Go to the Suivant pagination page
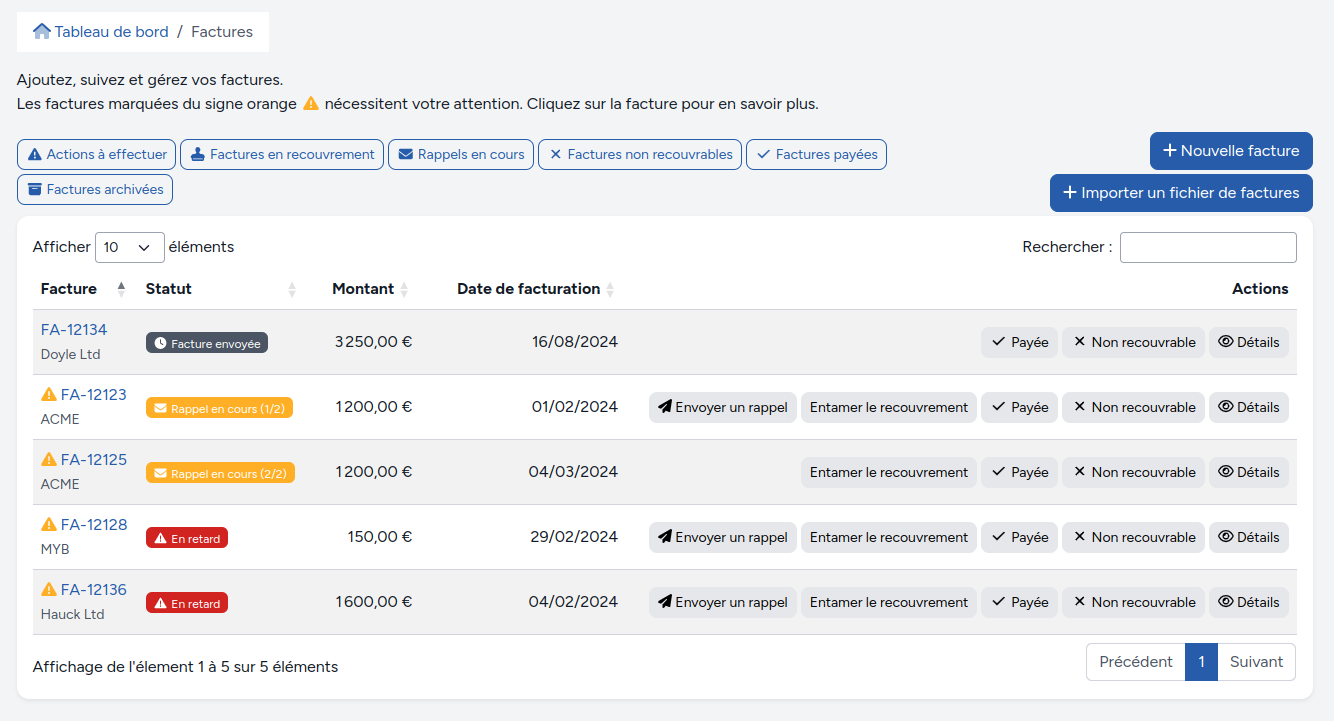Viewport: 1334px width, 721px height. click(1256, 662)
